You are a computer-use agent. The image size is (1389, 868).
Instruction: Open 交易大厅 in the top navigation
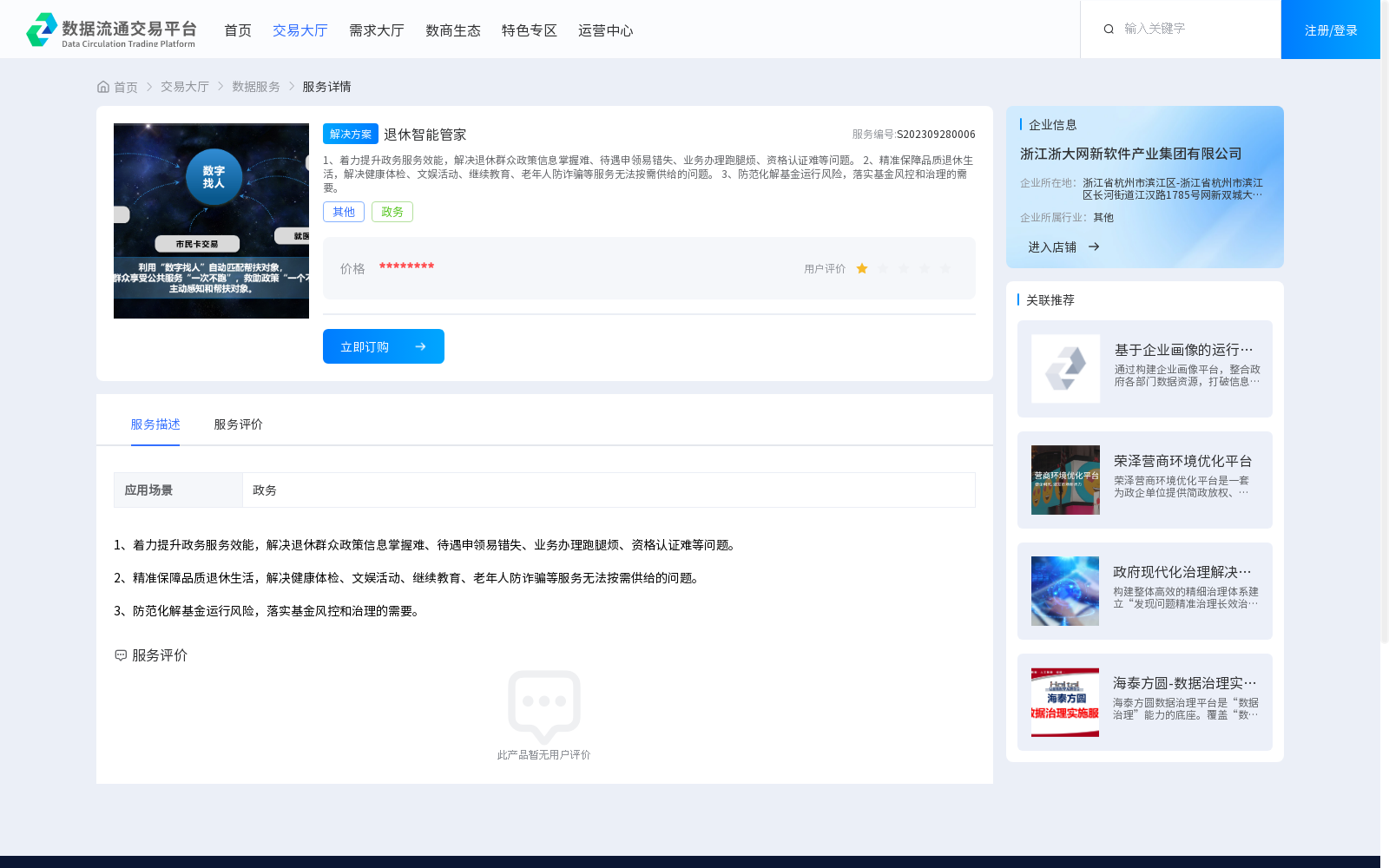[300, 30]
